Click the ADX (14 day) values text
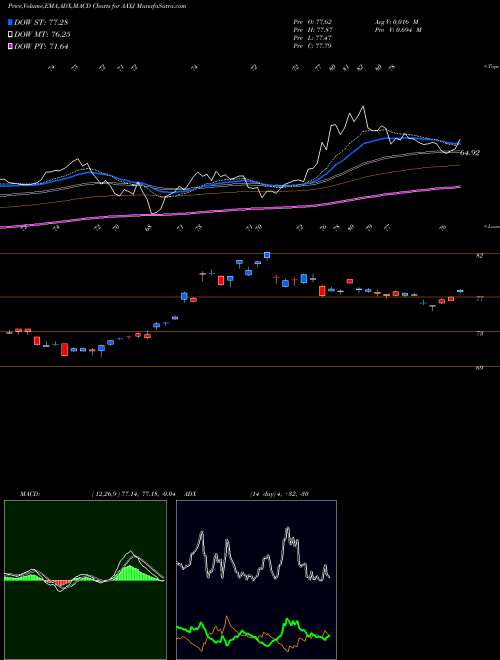This screenshot has height=660, width=500. click(x=279, y=494)
